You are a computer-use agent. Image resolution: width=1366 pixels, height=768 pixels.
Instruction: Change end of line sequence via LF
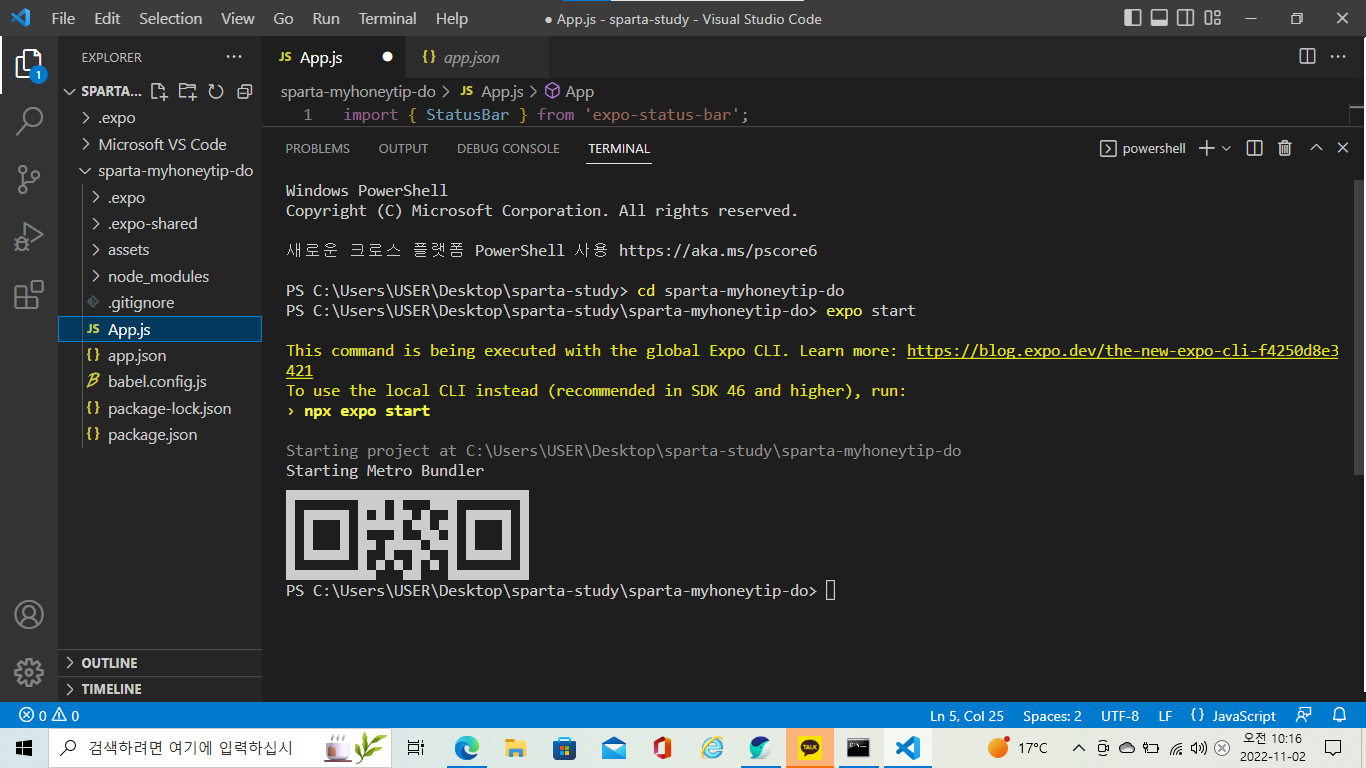[x=1165, y=716]
